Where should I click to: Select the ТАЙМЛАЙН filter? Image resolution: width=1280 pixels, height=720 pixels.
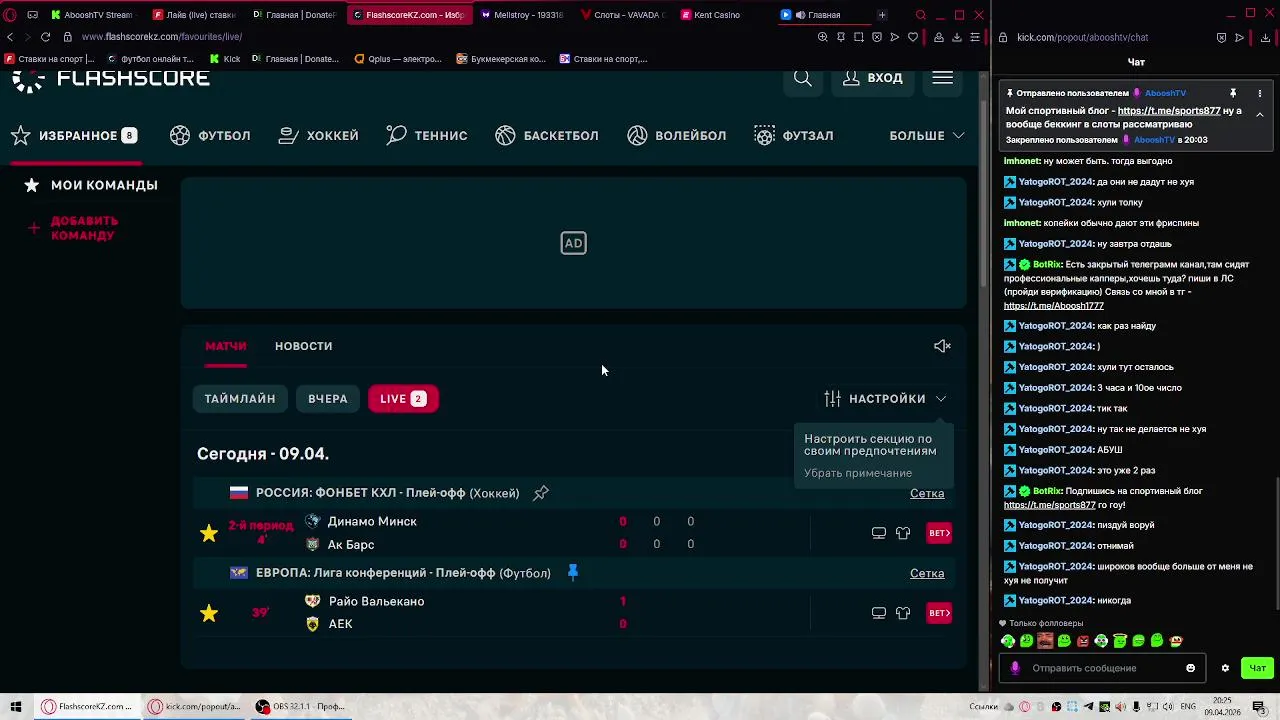(x=240, y=399)
